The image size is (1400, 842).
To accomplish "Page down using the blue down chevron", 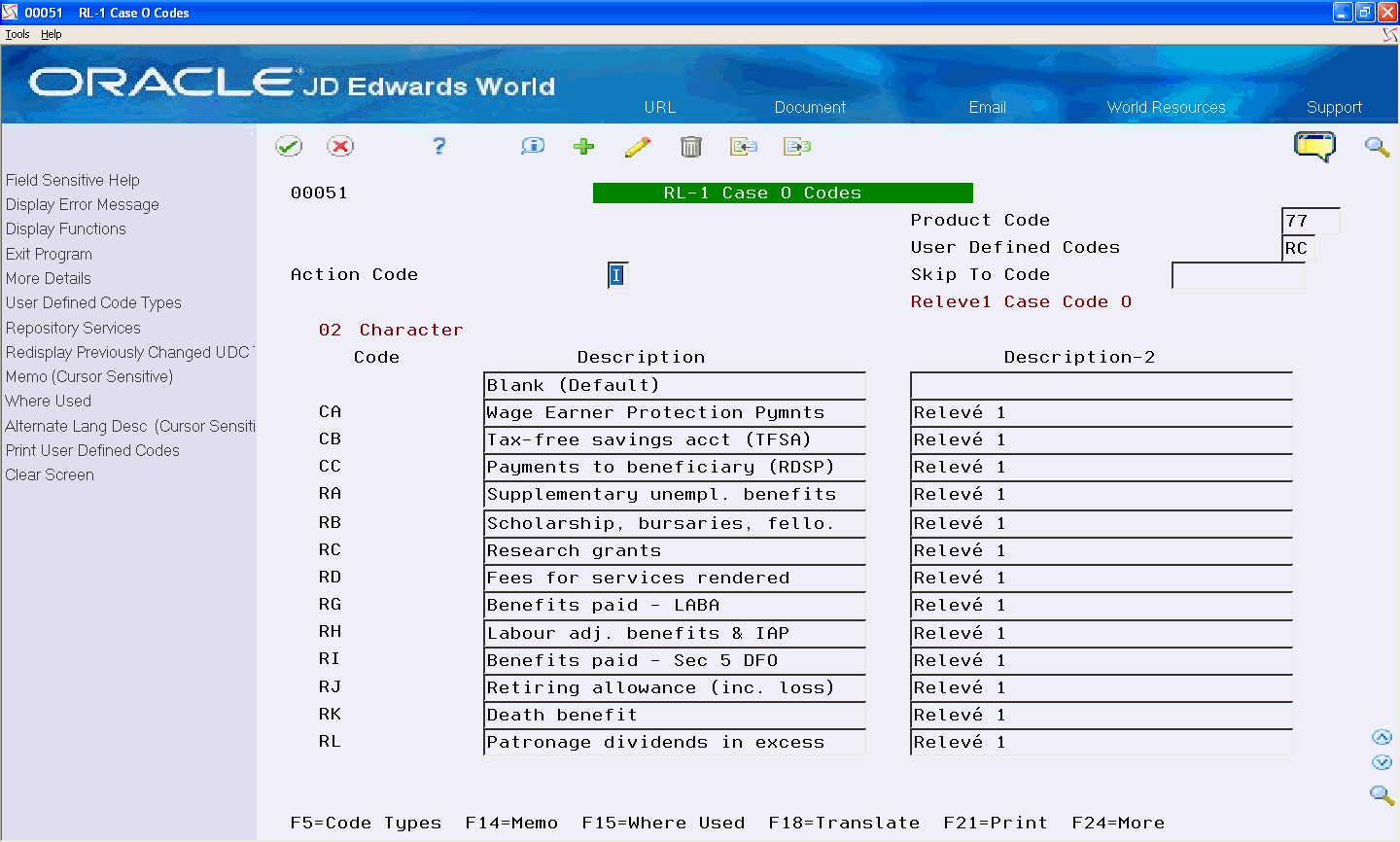I will coord(1382,762).
